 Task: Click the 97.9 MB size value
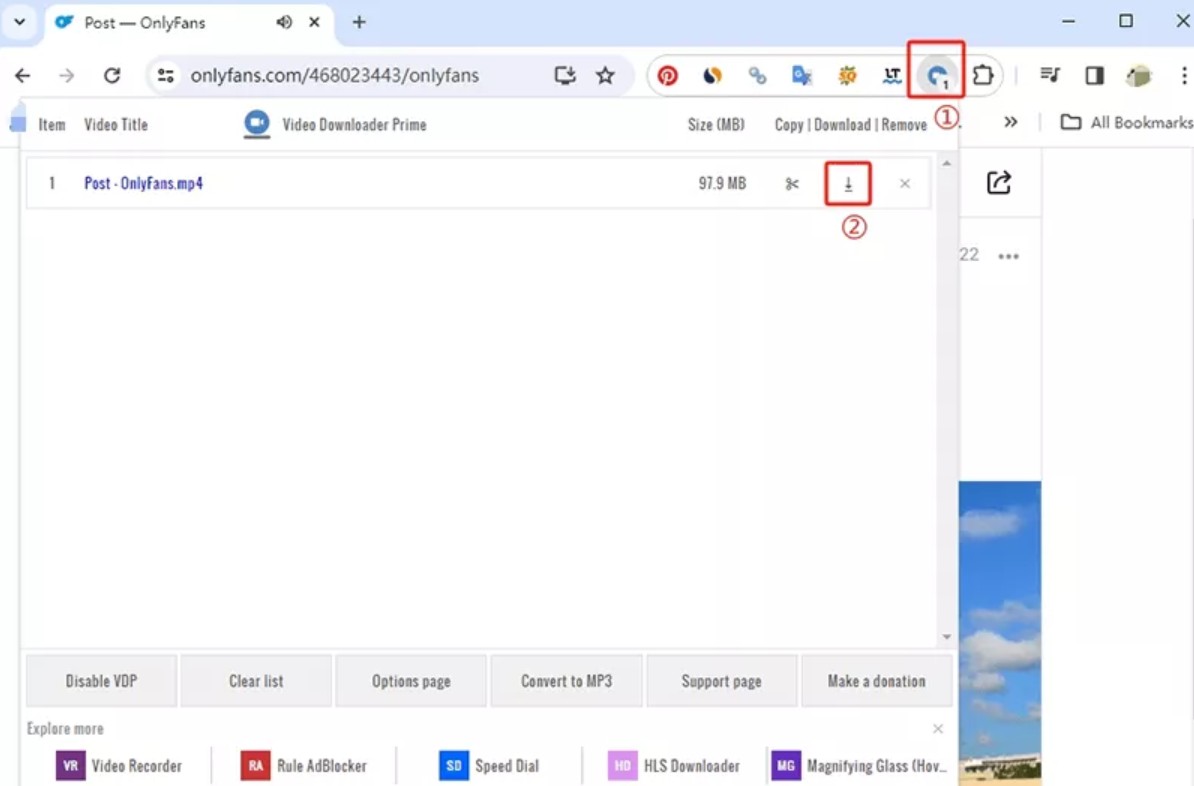722,184
